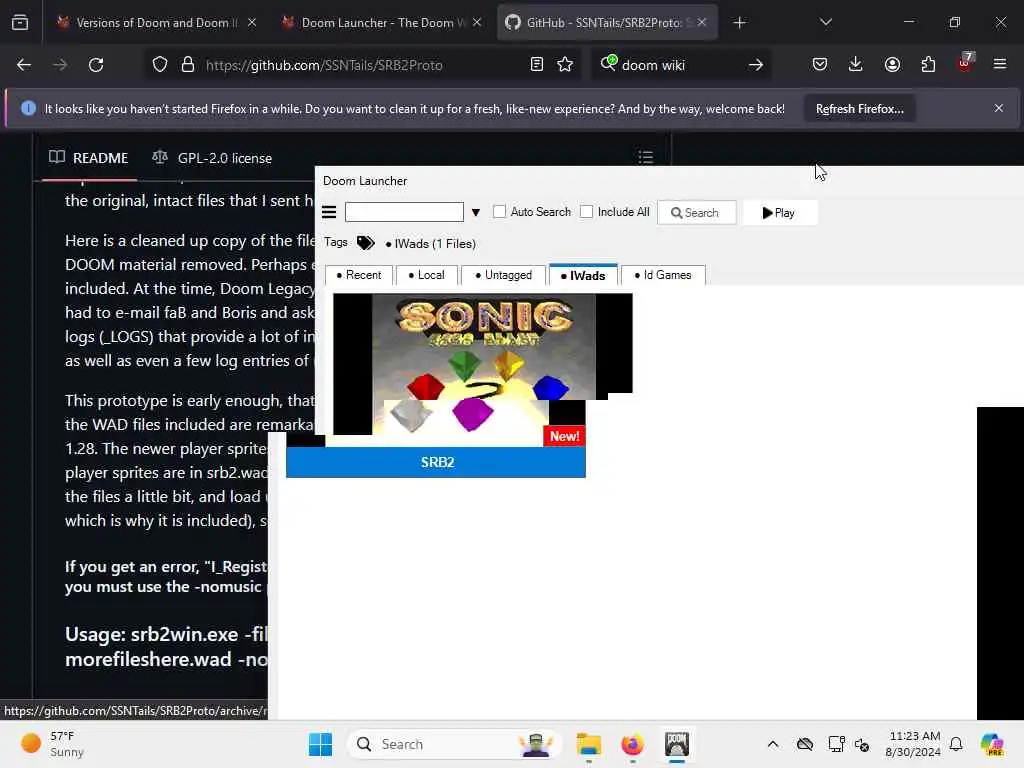Open the Firefox extensions puzzle icon
The image size is (1024, 768).
tap(928, 65)
